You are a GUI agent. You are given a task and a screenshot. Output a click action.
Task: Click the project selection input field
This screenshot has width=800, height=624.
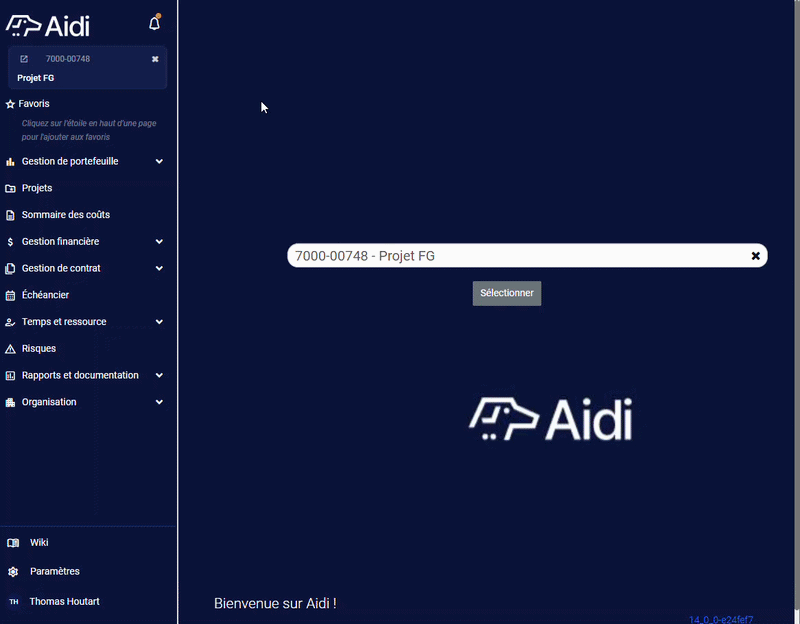527,256
